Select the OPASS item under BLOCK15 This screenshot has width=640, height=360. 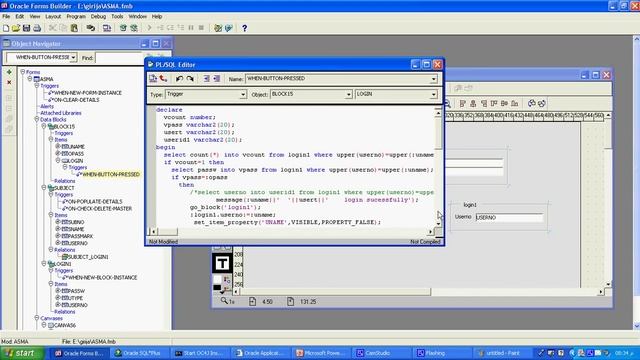click(x=76, y=153)
